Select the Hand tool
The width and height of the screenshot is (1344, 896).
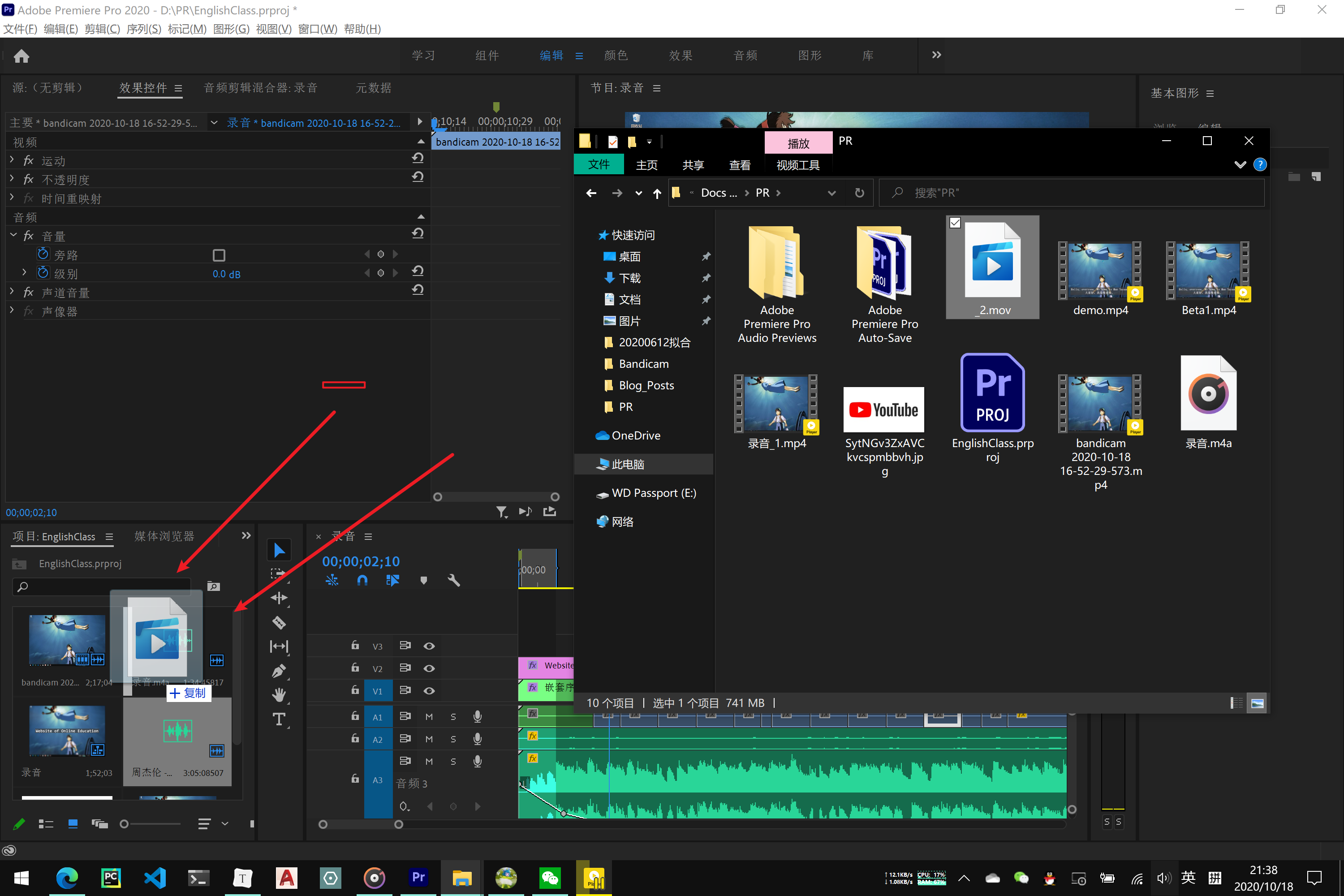click(x=279, y=695)
